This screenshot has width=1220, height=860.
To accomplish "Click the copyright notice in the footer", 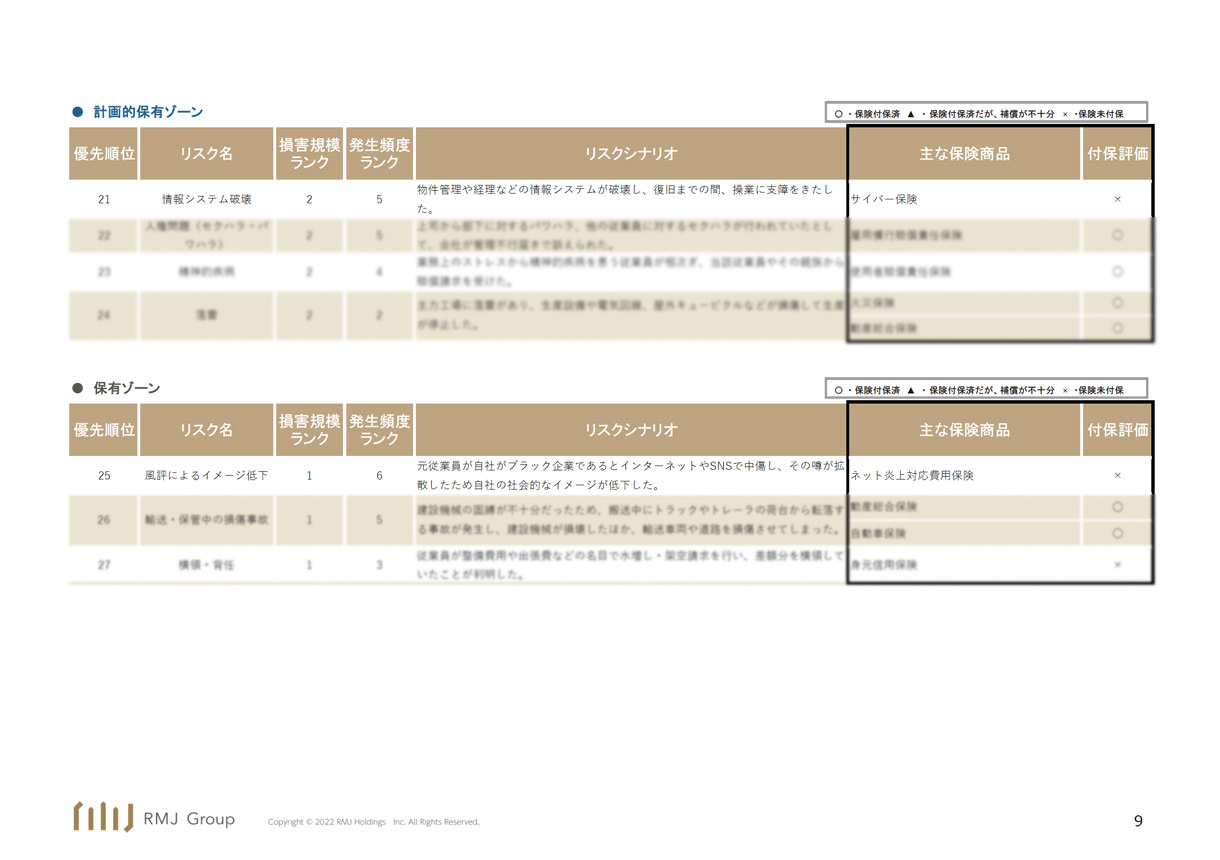I will 374,822.
